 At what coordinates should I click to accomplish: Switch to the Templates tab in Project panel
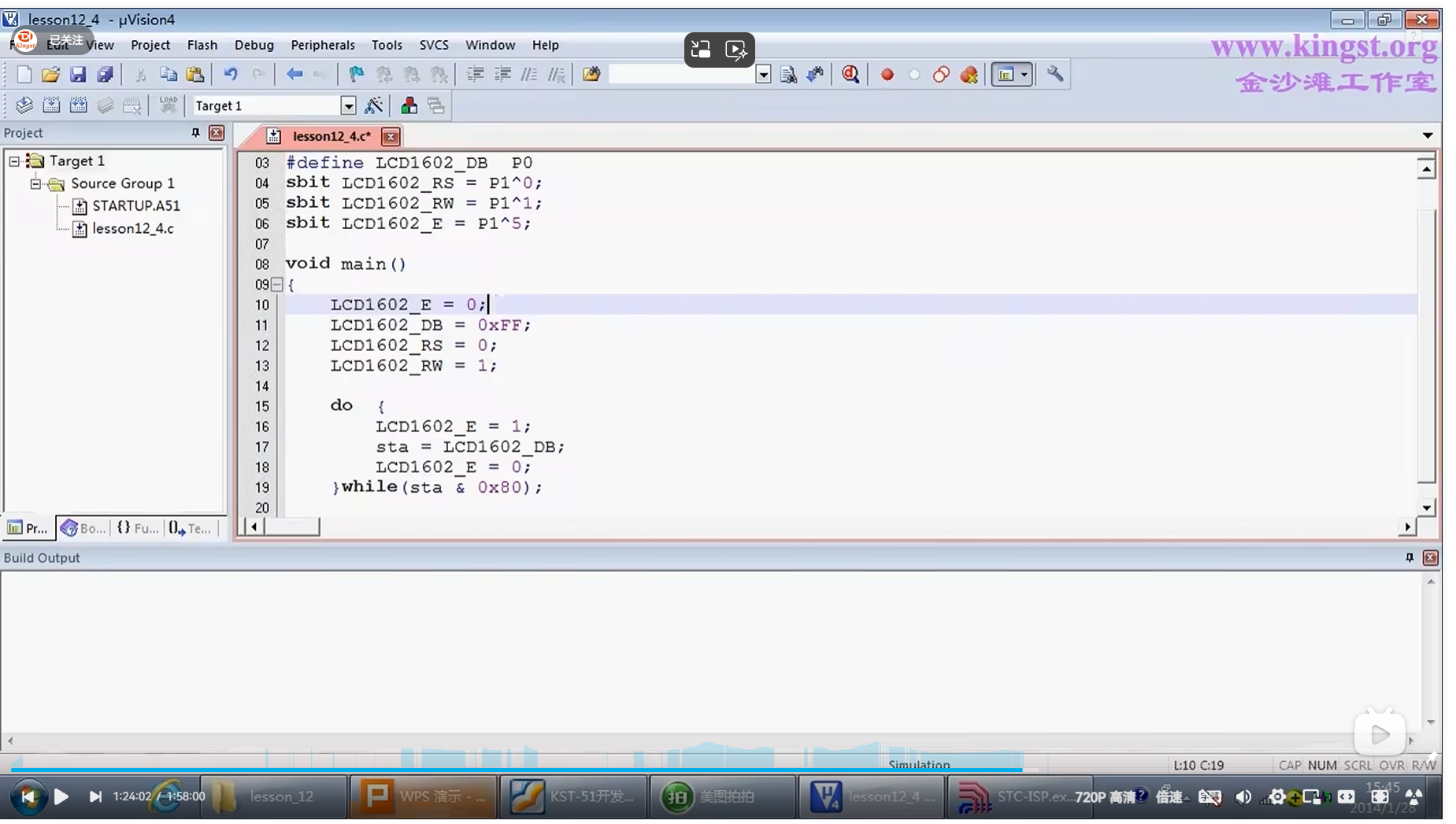pos(191,528)
